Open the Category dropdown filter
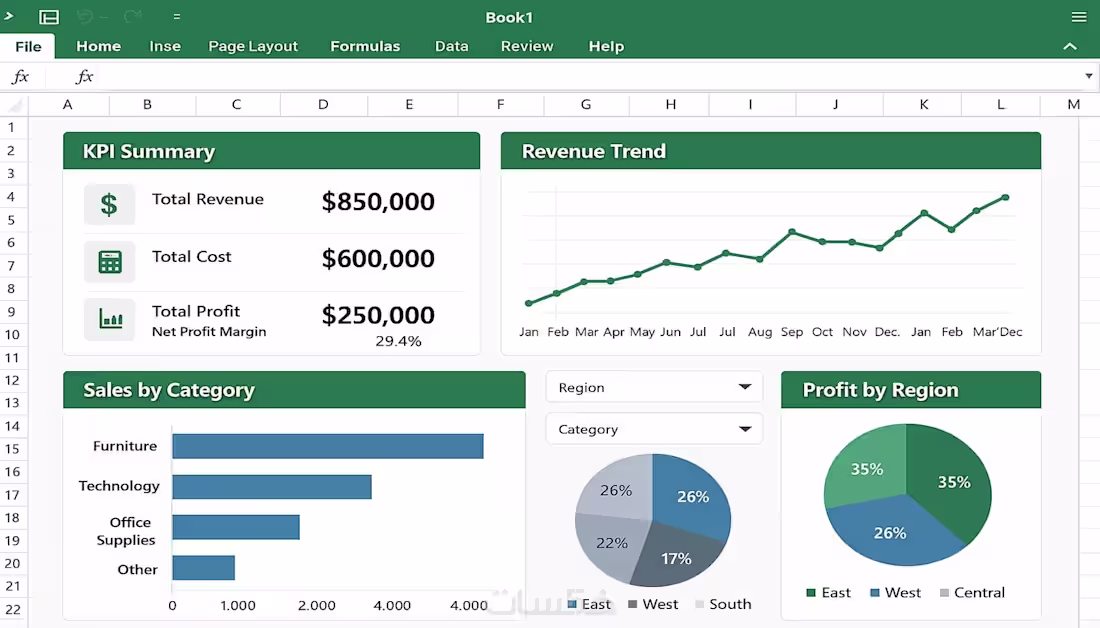1100x628 pixels. point(654,429)
